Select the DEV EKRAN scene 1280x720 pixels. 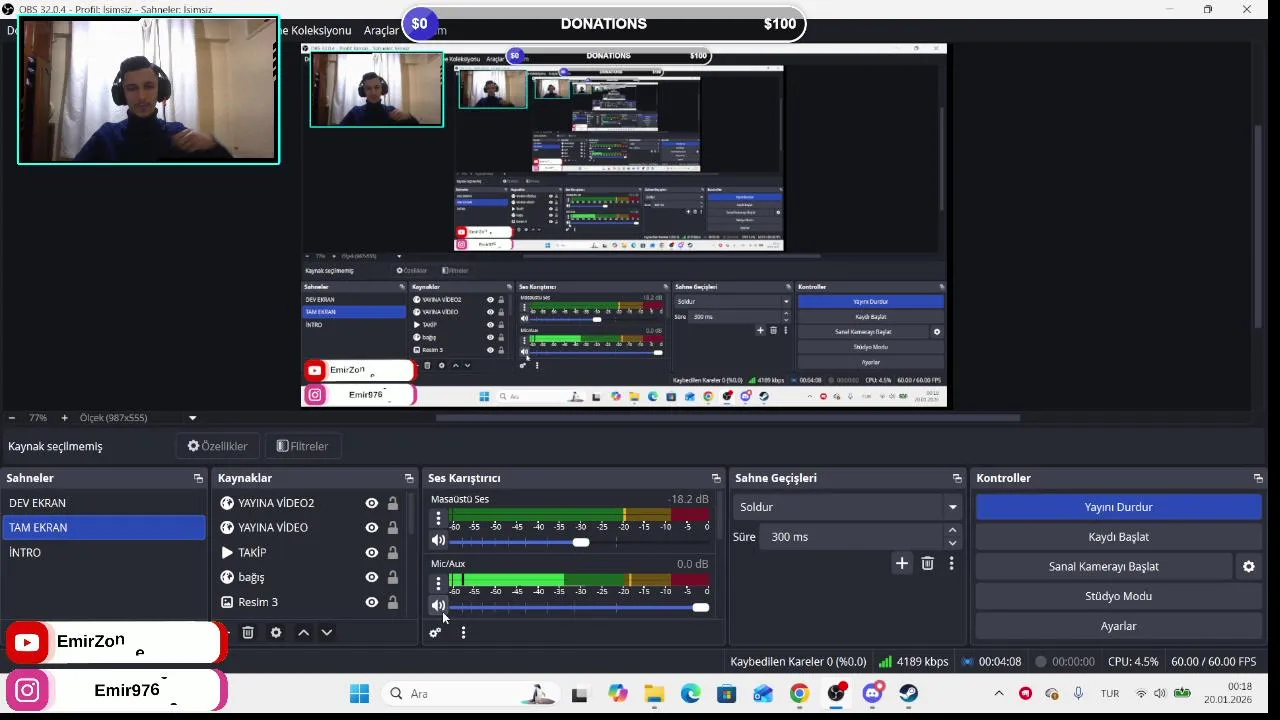pos(104,503)
